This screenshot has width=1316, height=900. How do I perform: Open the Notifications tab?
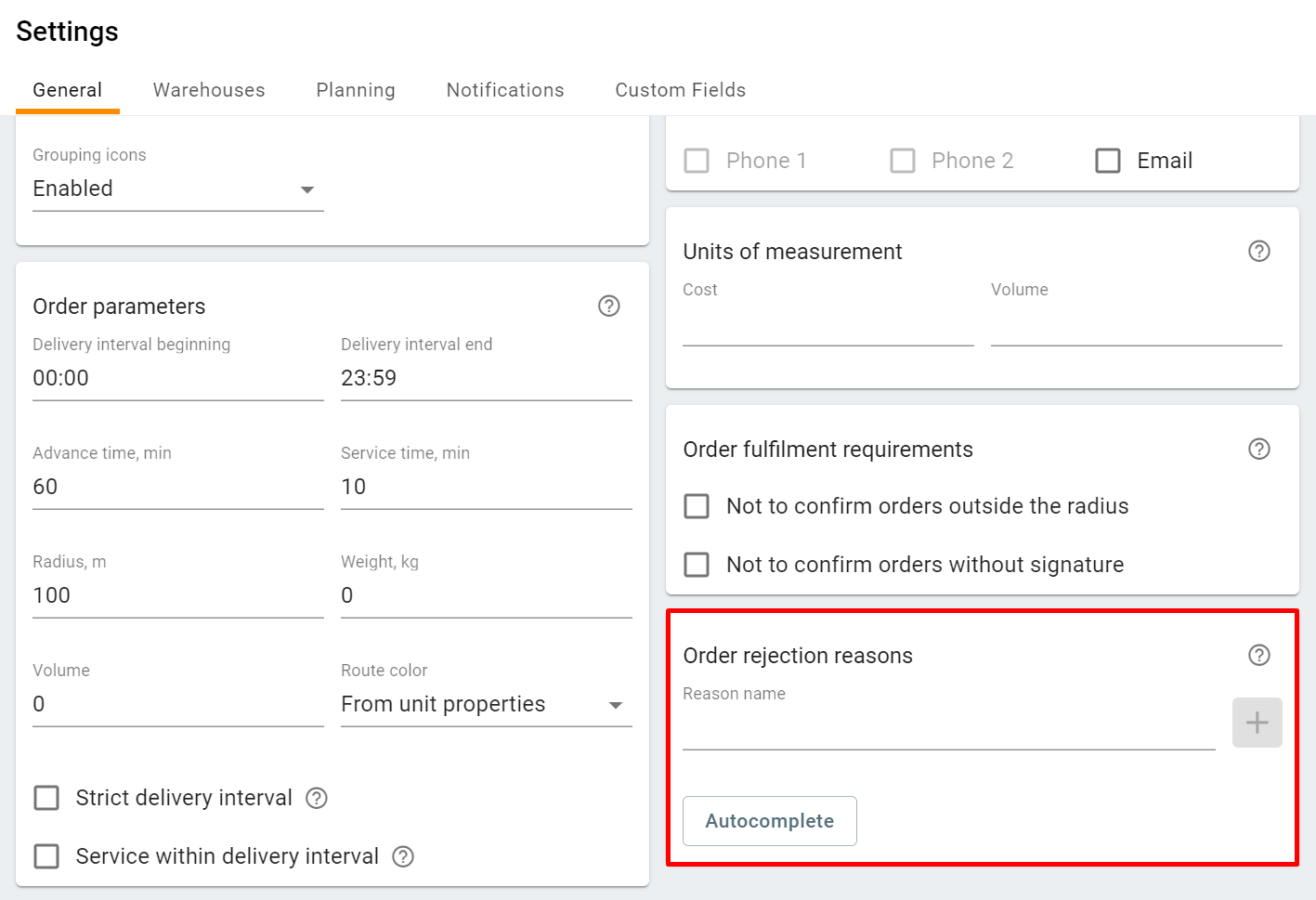[505, 90]
